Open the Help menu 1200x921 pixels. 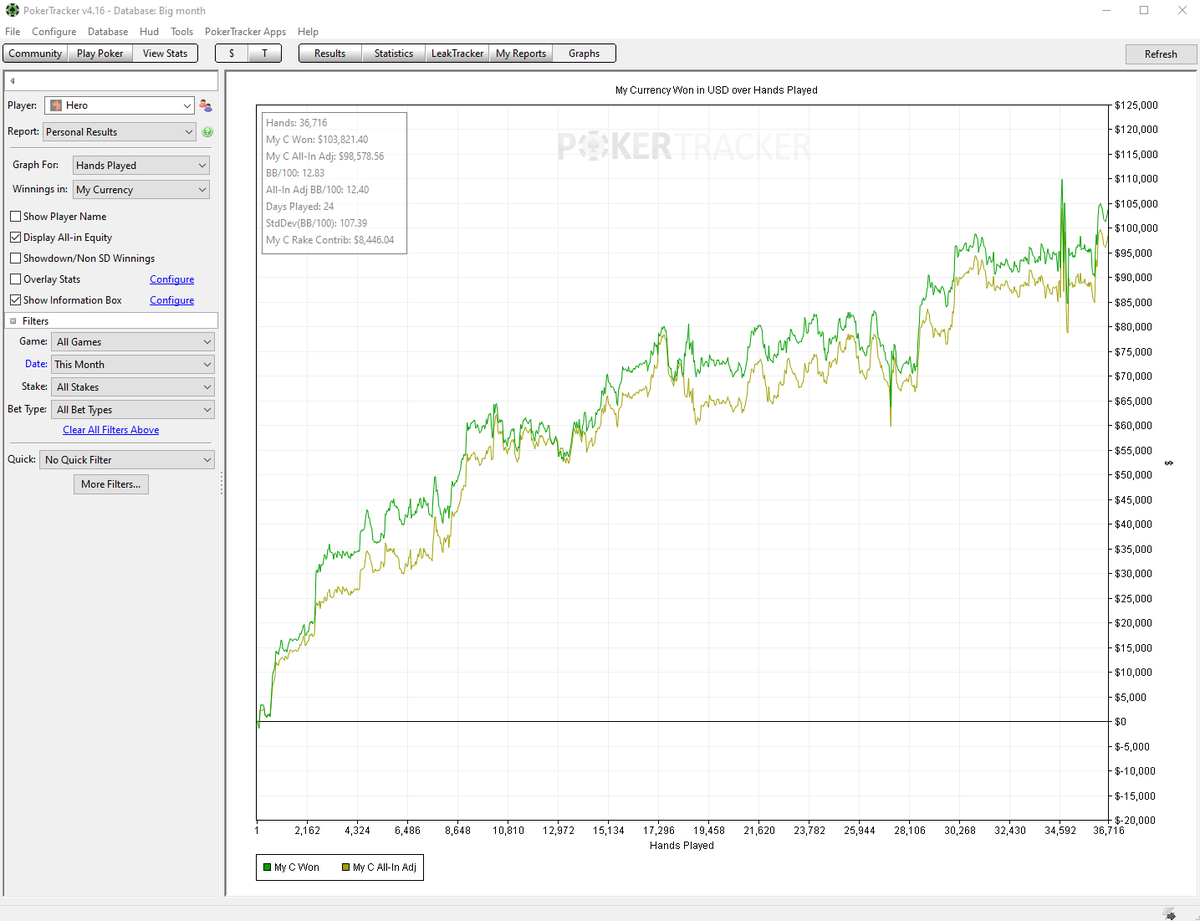coord(308,32)
